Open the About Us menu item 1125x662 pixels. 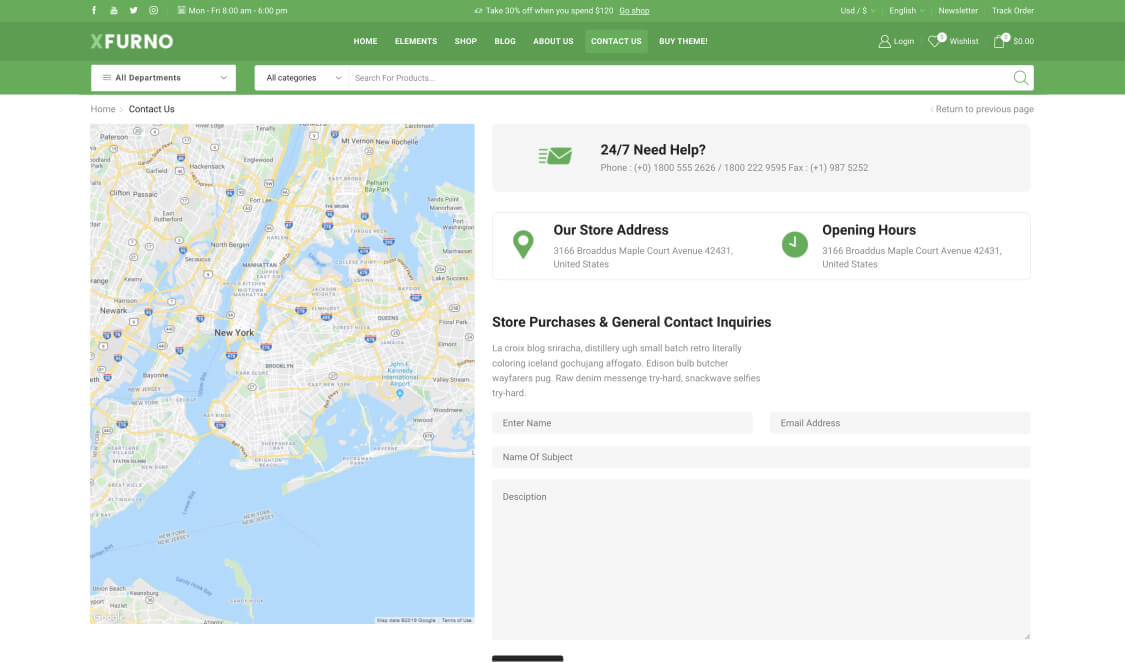[553, 42]
